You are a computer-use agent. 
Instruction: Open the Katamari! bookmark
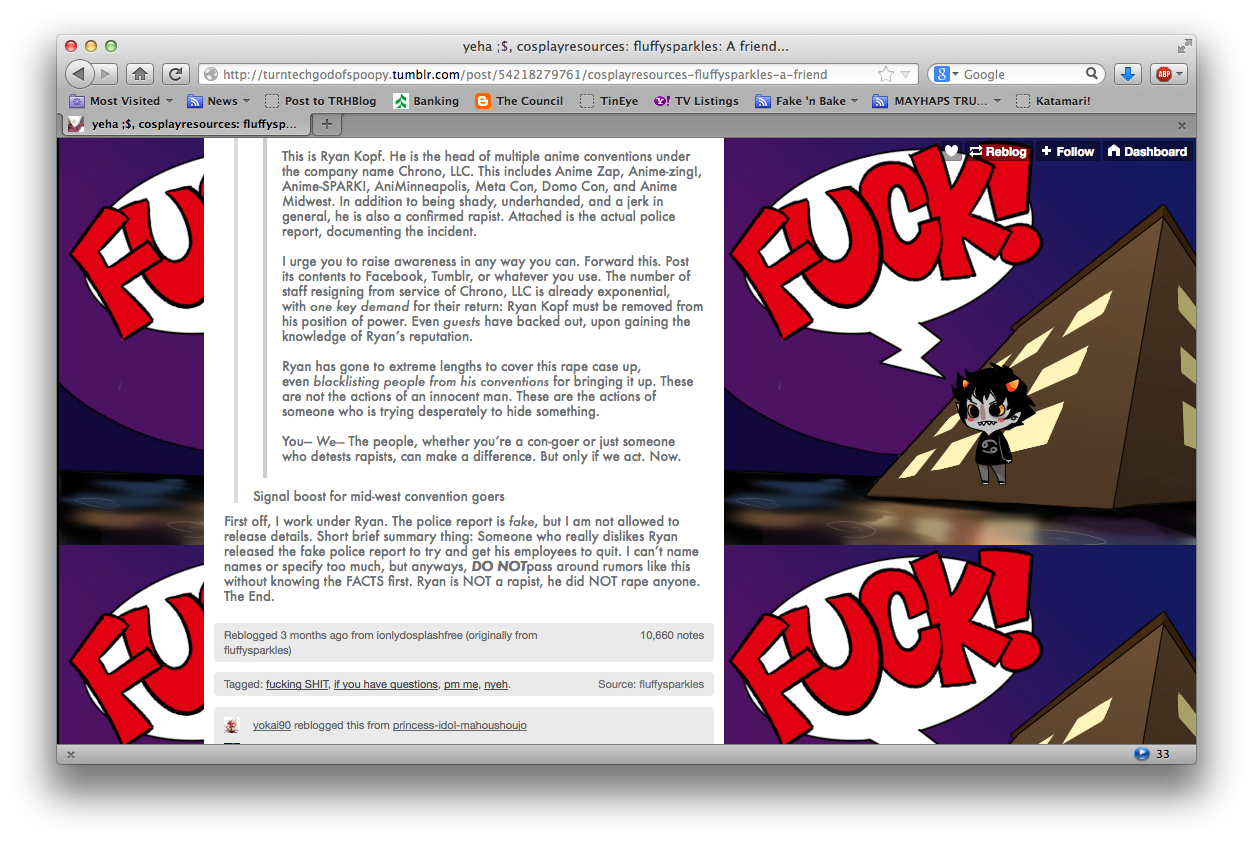(x=1053, y=101)
